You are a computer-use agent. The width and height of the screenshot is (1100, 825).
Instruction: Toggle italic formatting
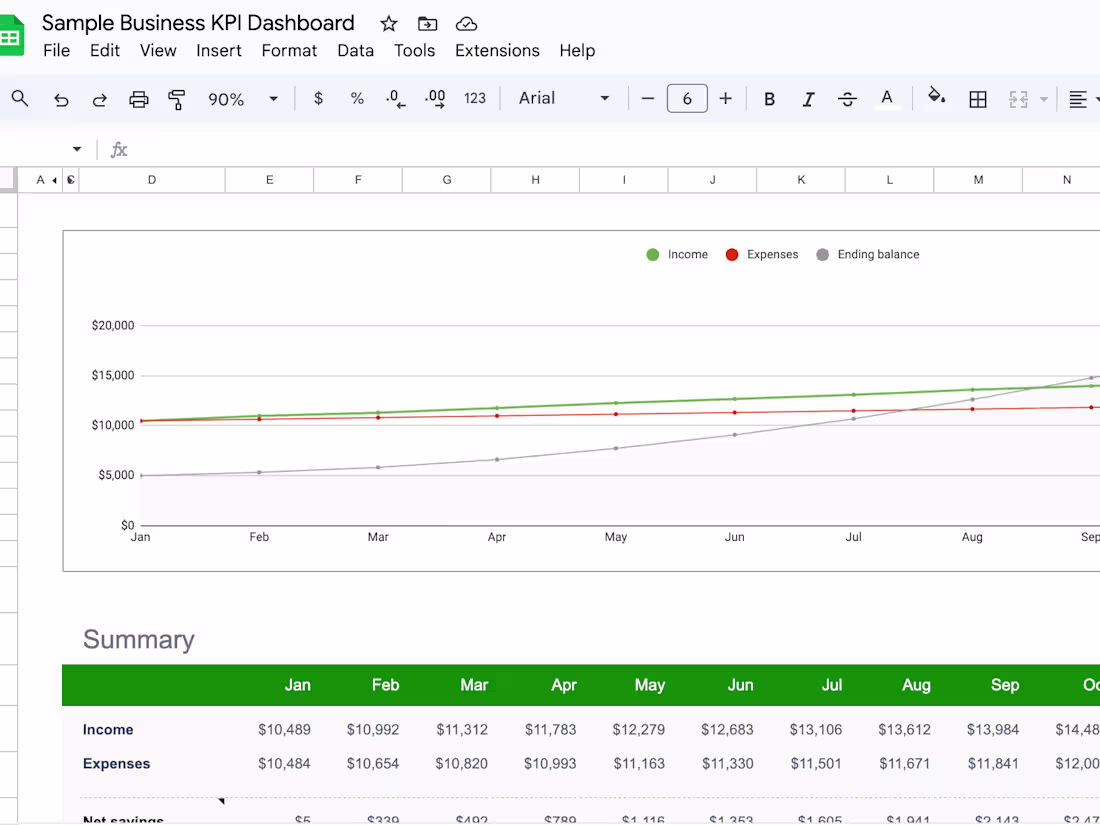click(x=808, y=100)
